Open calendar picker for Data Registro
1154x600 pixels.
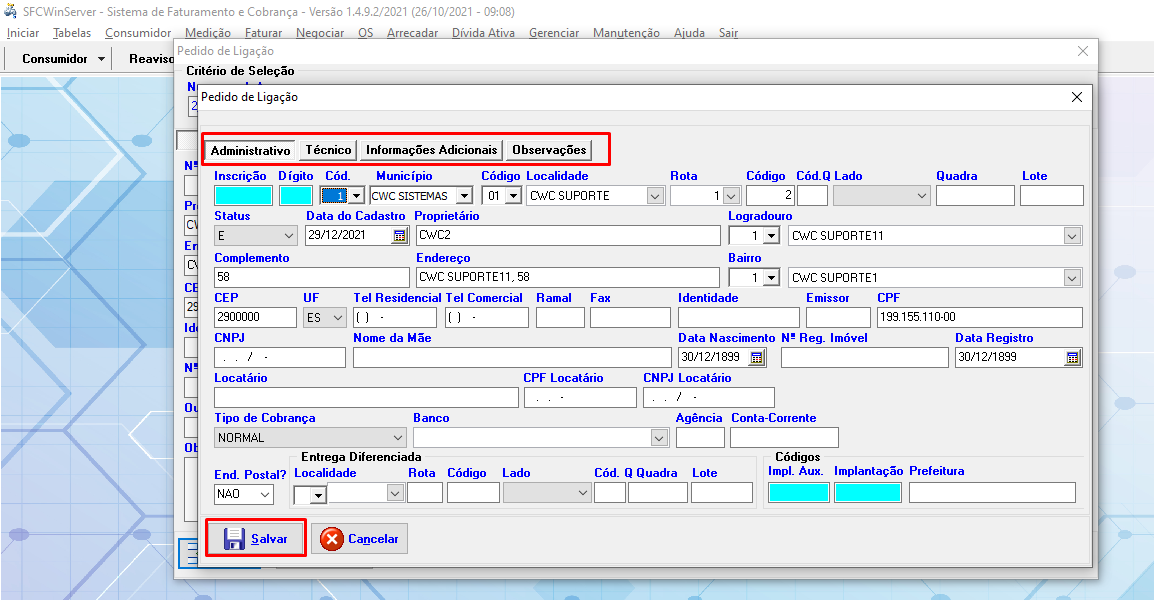(x=1073, y=358)
